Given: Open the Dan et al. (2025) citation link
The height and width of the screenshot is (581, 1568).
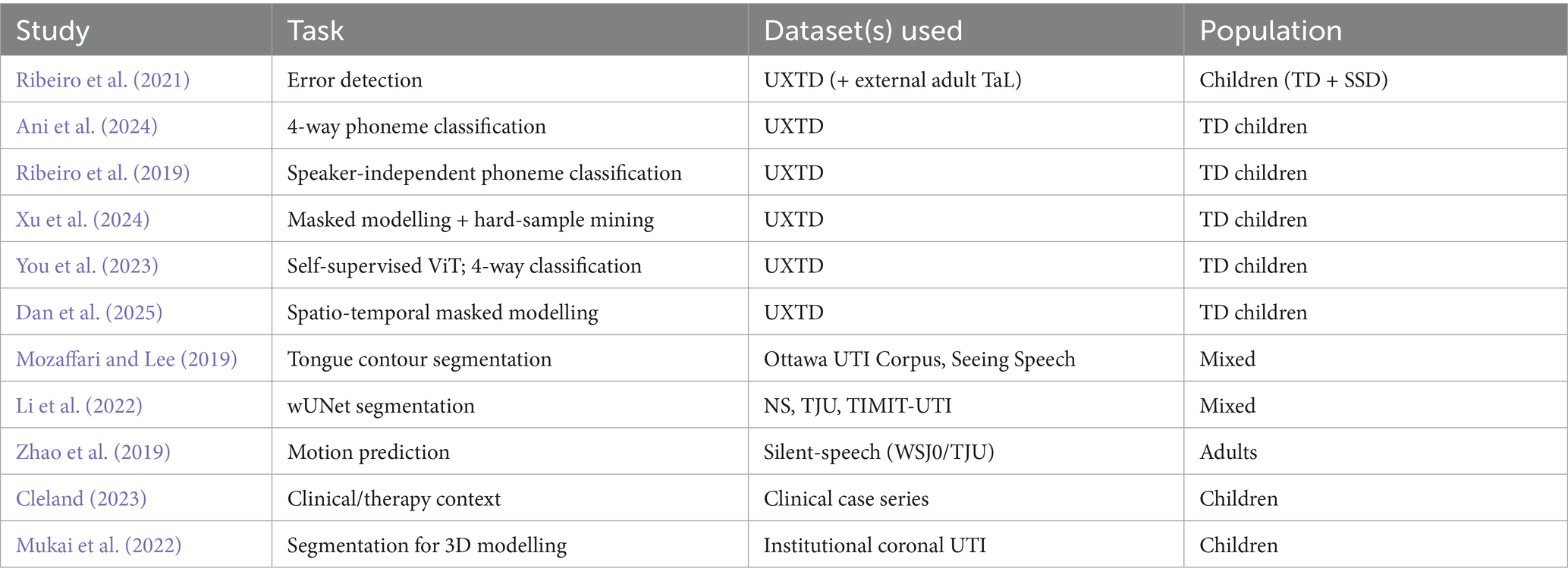Looking at the screenshot, I should (89, 312).
